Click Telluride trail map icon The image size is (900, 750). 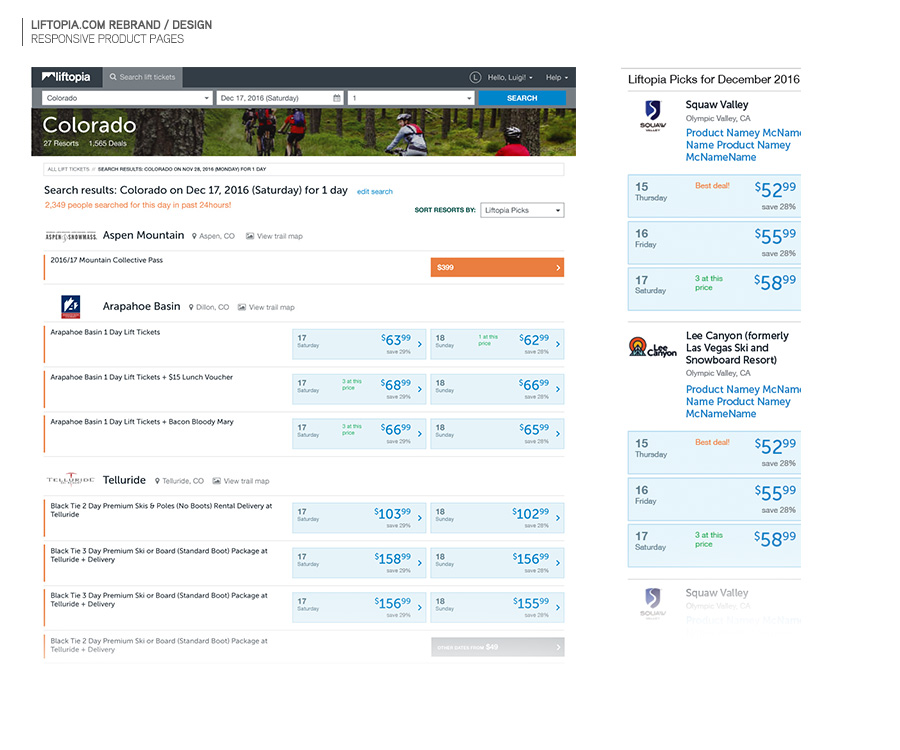(216, 481)
